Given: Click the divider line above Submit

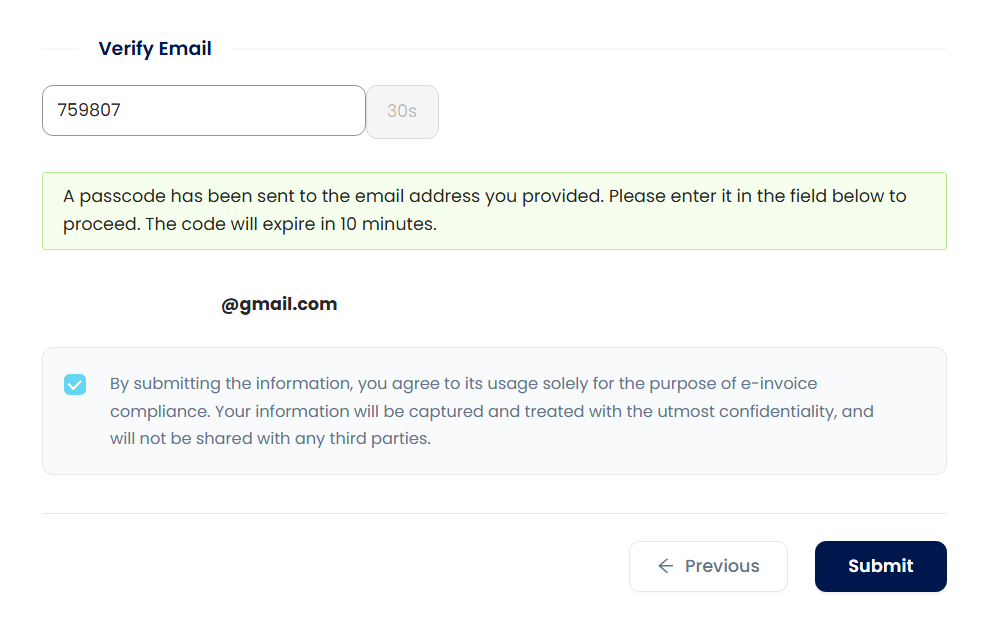Looking at the screenshot, I should (x=494, y=514).
